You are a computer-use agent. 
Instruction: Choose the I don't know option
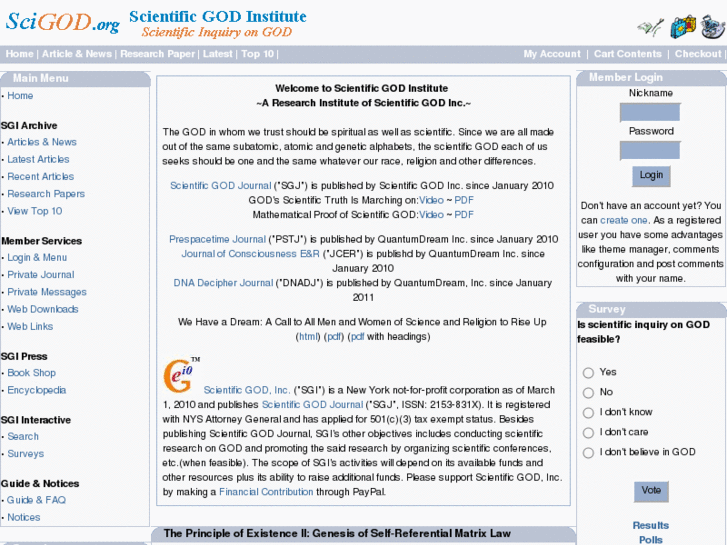pos(588,412)
